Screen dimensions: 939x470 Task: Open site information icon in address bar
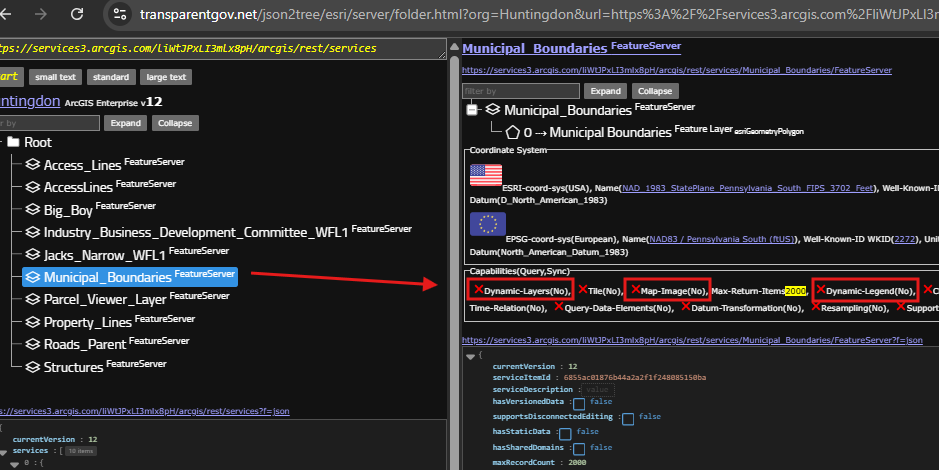click(120, 14)
